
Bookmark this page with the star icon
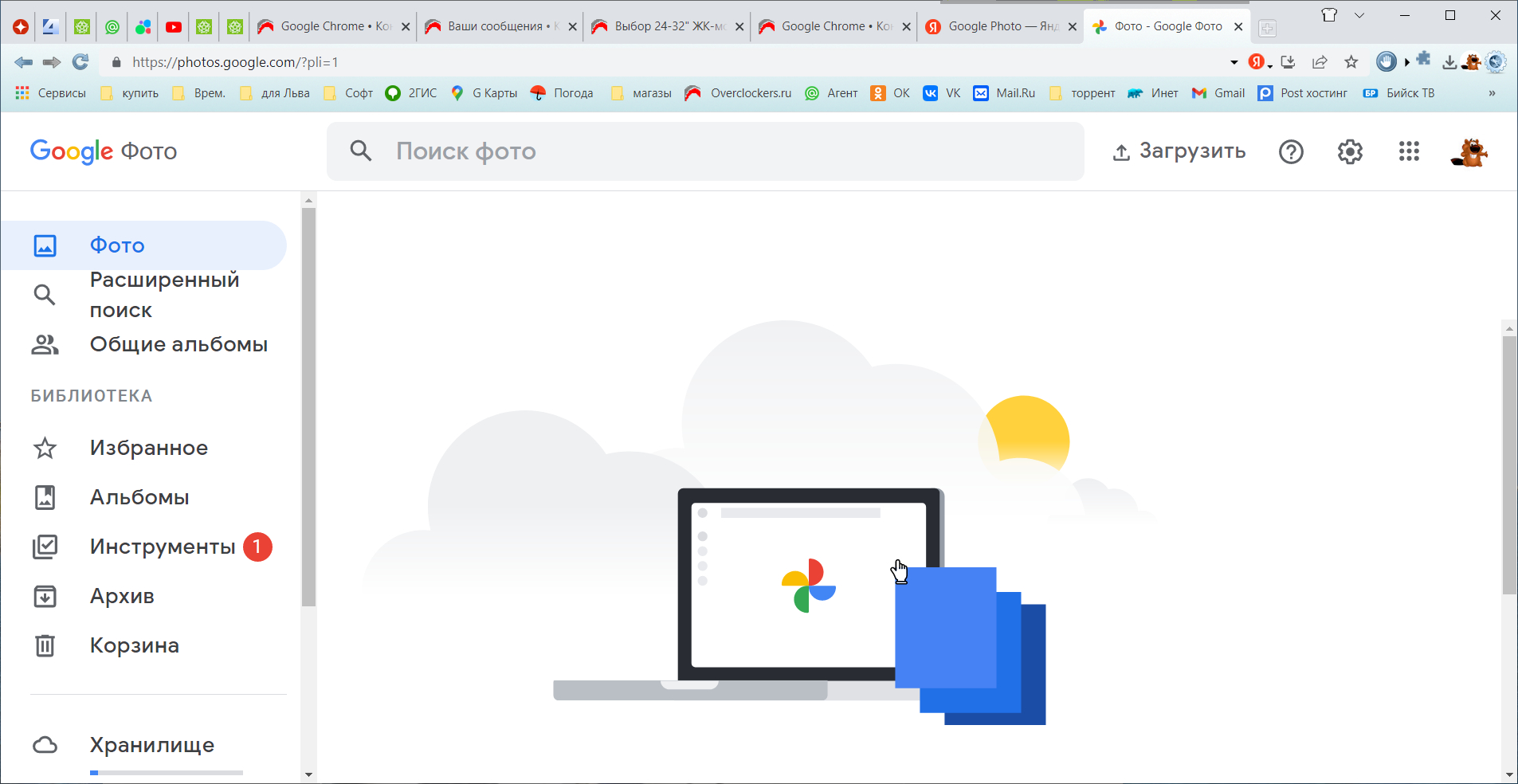[x=1351, y=62]
